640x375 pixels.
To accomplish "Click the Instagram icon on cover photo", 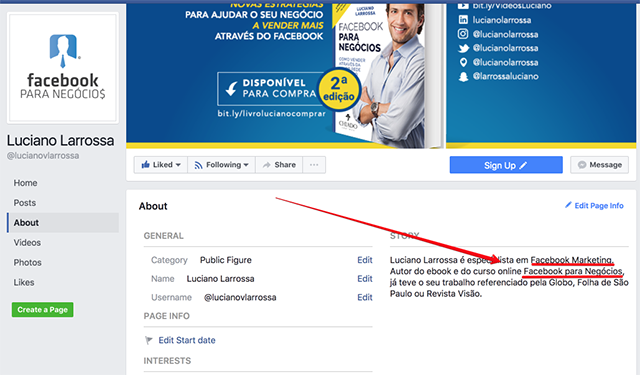I will point(463,34).
